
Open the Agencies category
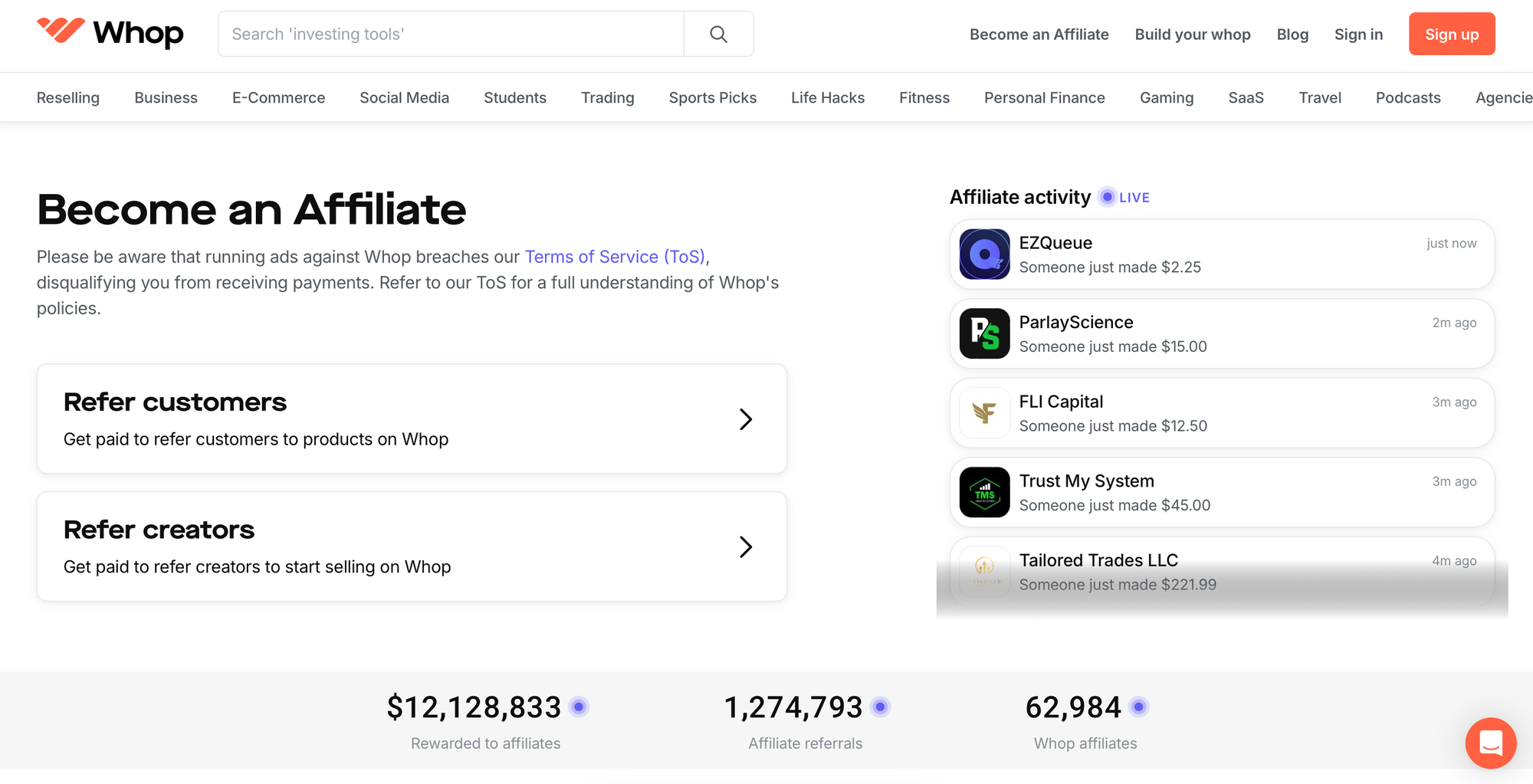click(x=1504, y=97)
